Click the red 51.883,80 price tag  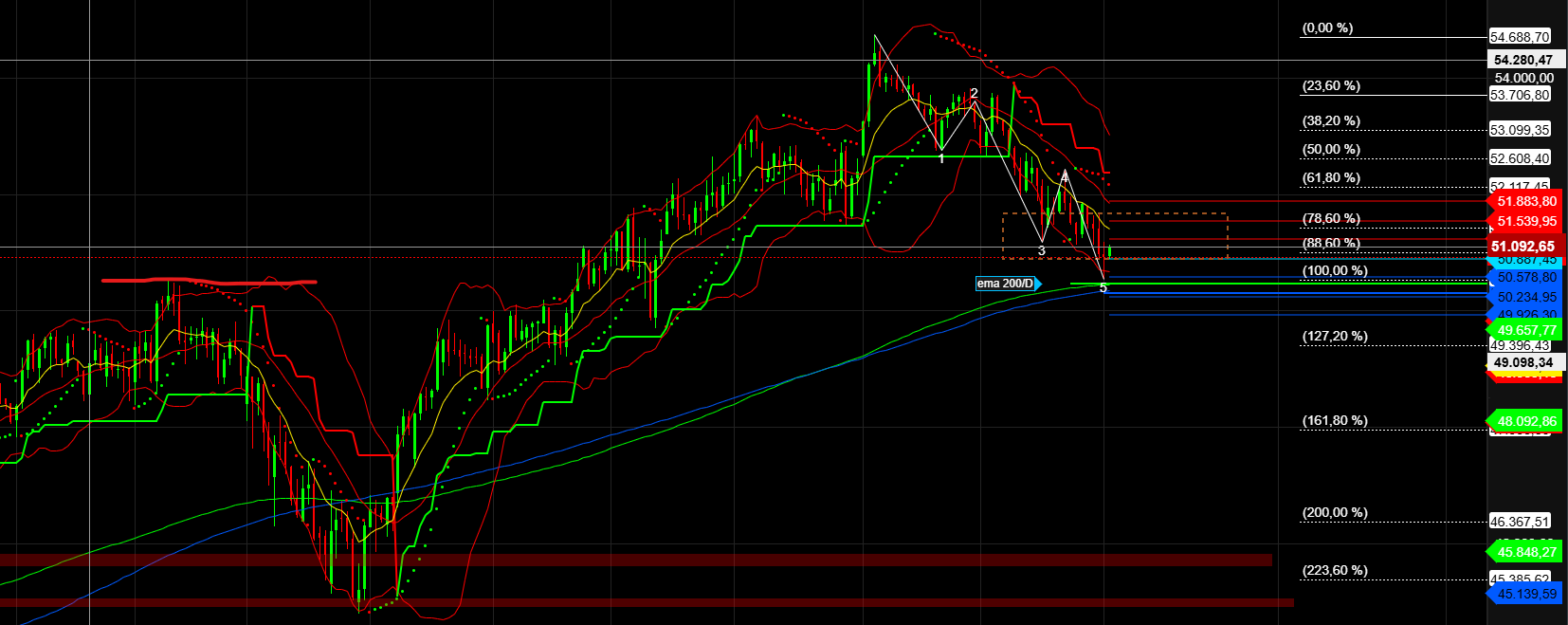tap(1524, 201)
